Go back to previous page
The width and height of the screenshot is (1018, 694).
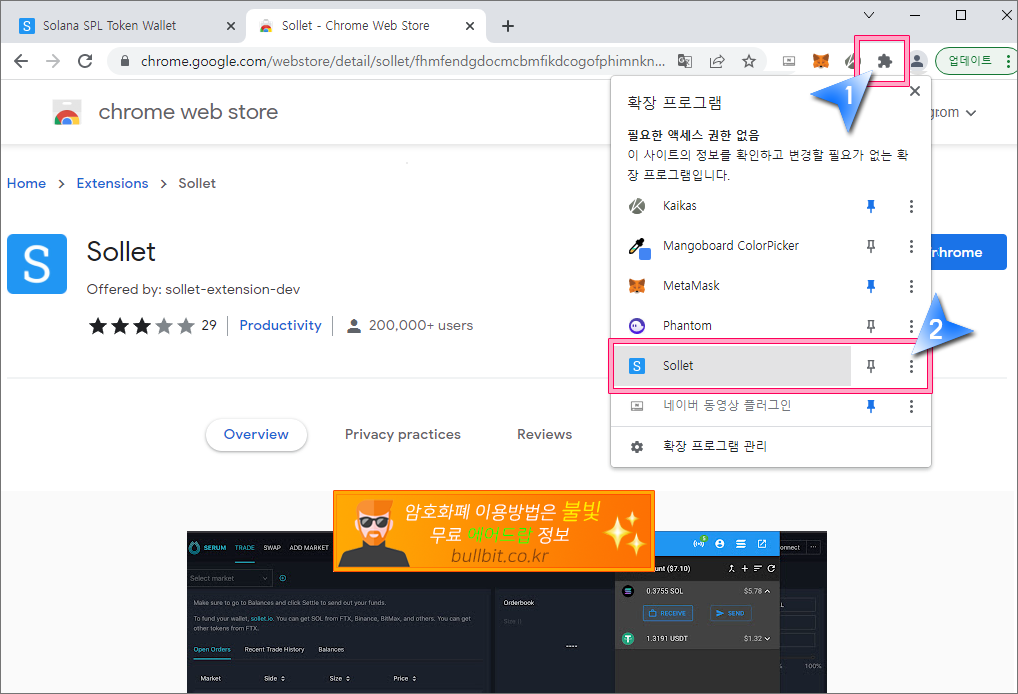tap(21, 61)
